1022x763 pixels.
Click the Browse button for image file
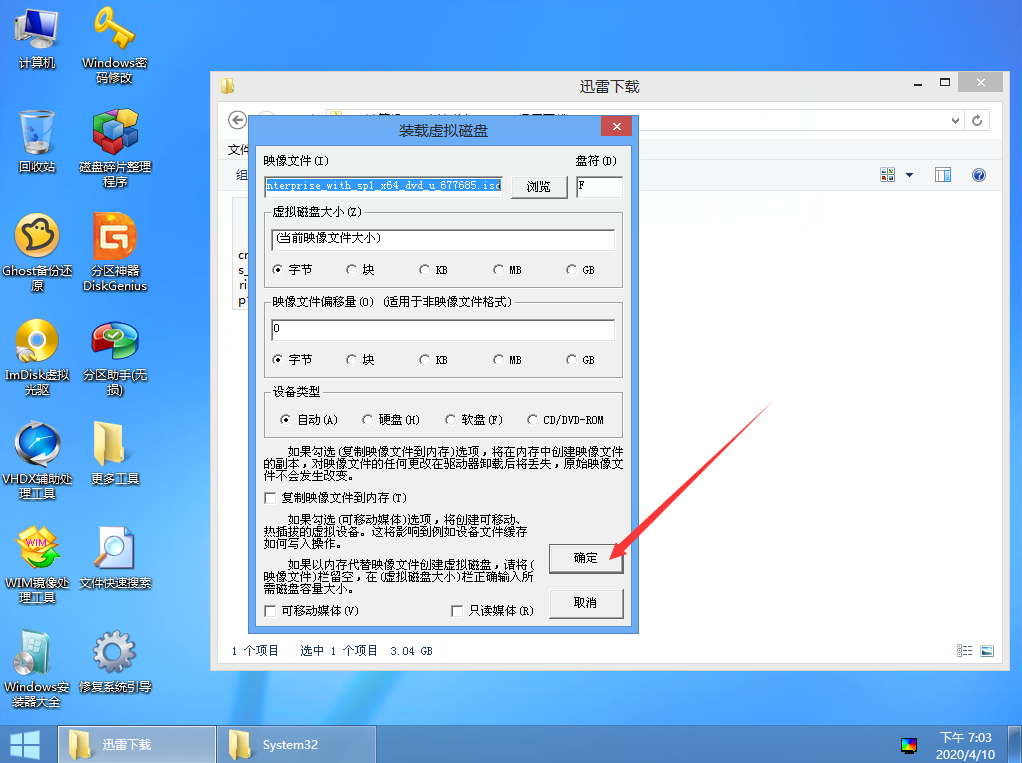[x=539, y=187]
